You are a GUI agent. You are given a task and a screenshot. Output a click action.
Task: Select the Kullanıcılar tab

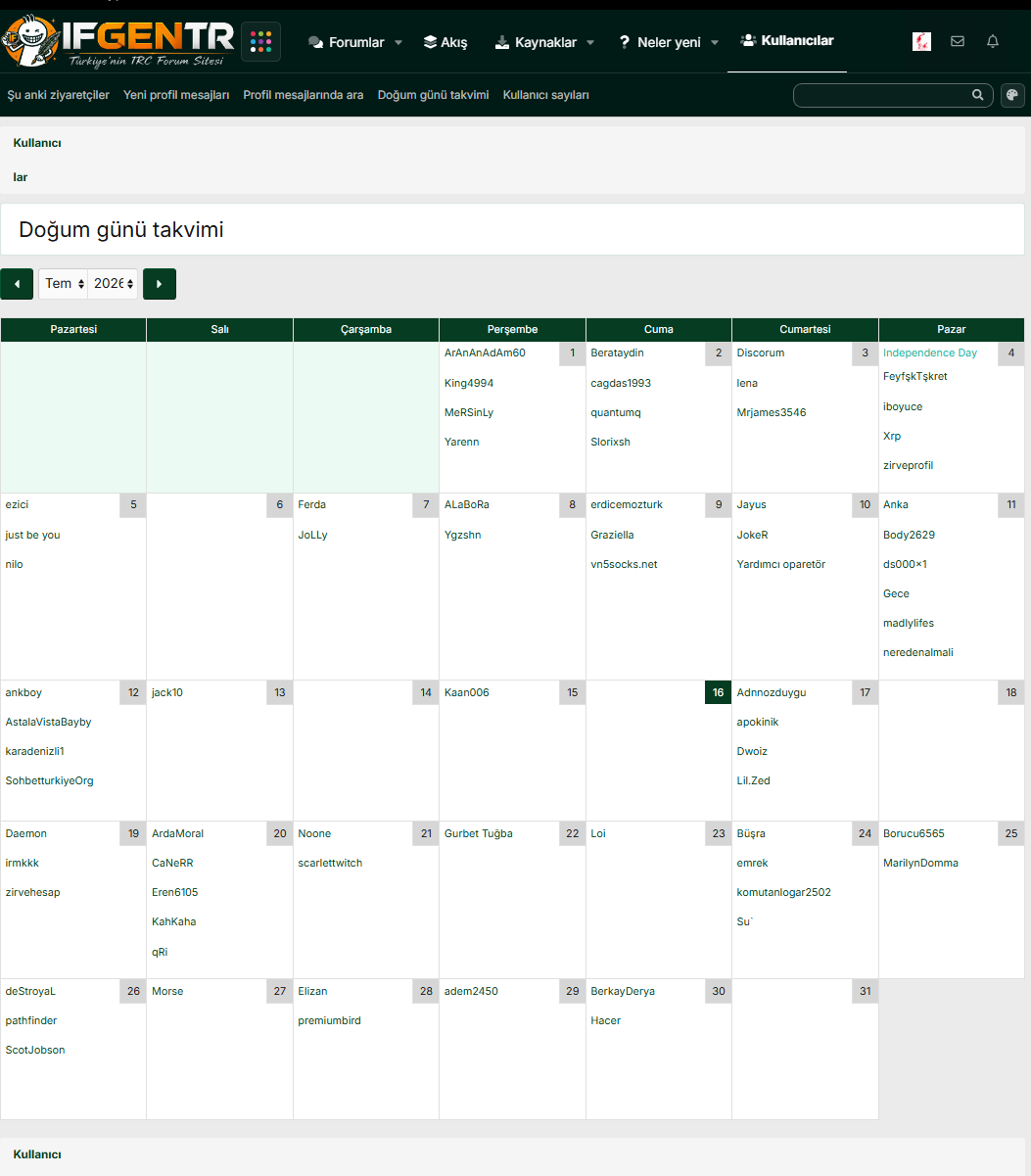(x=787, y=40)
